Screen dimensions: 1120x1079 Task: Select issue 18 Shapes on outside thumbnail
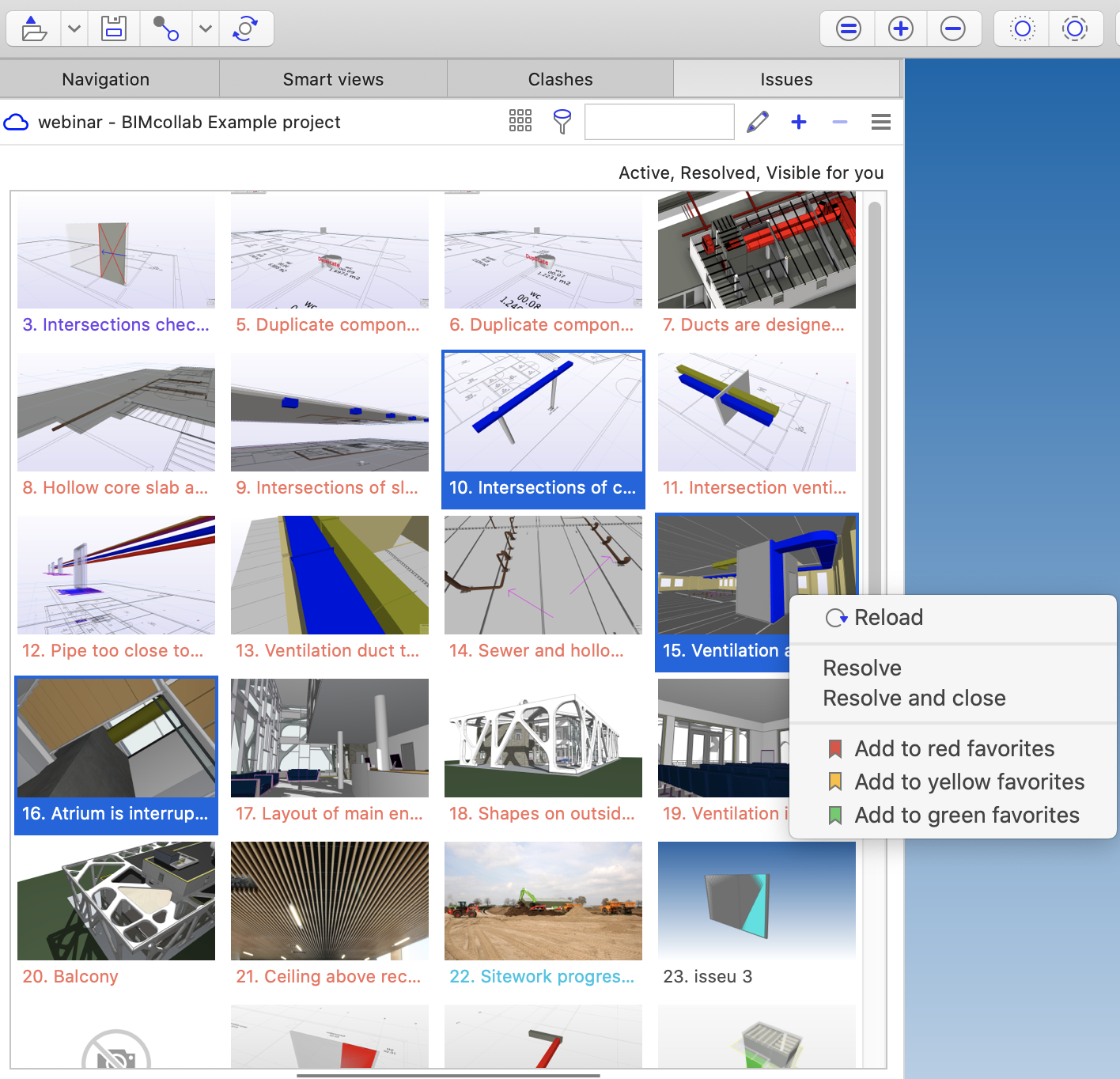click(x=543, y=738)
